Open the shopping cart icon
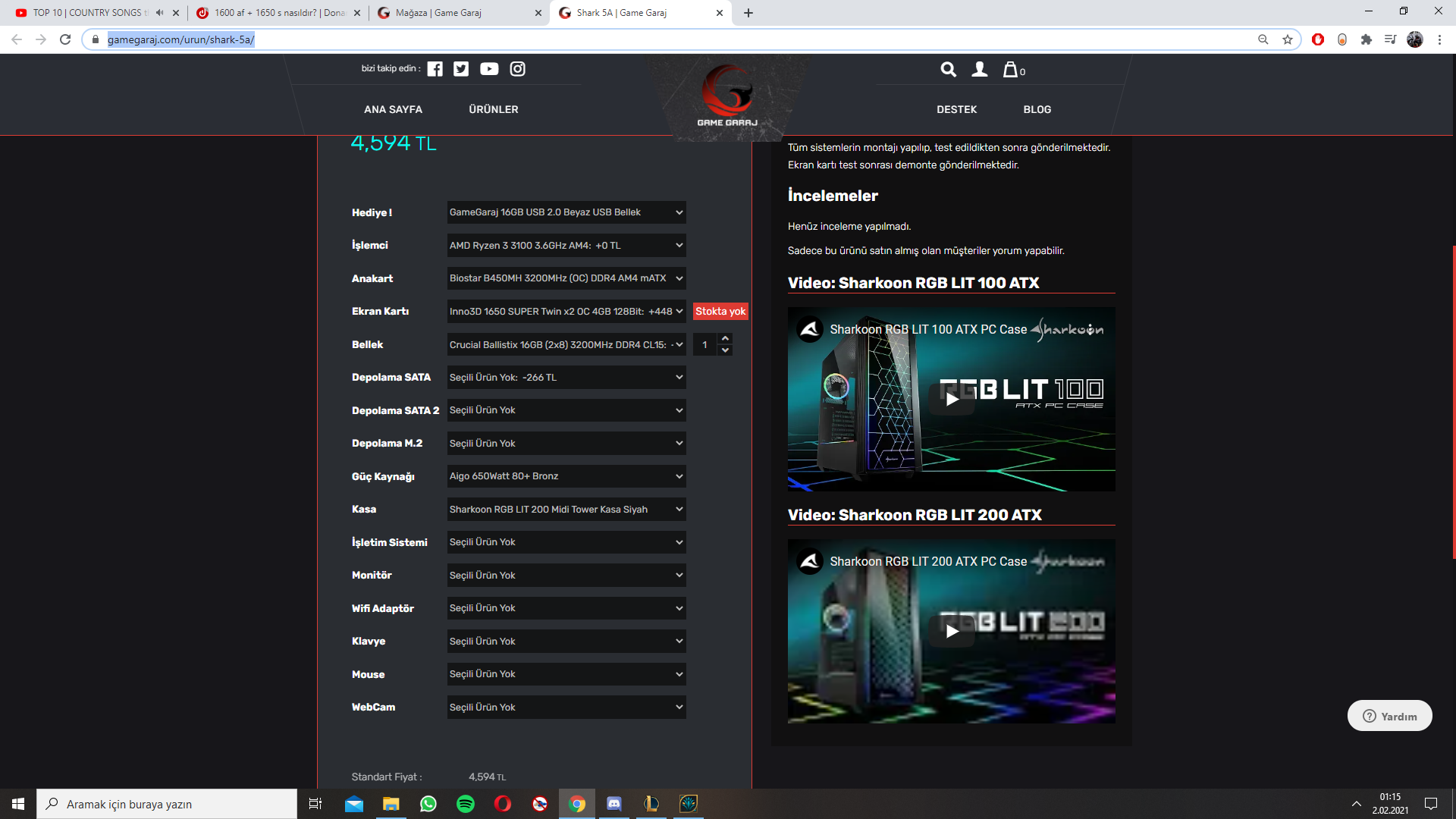 [x=1012, y=70]
